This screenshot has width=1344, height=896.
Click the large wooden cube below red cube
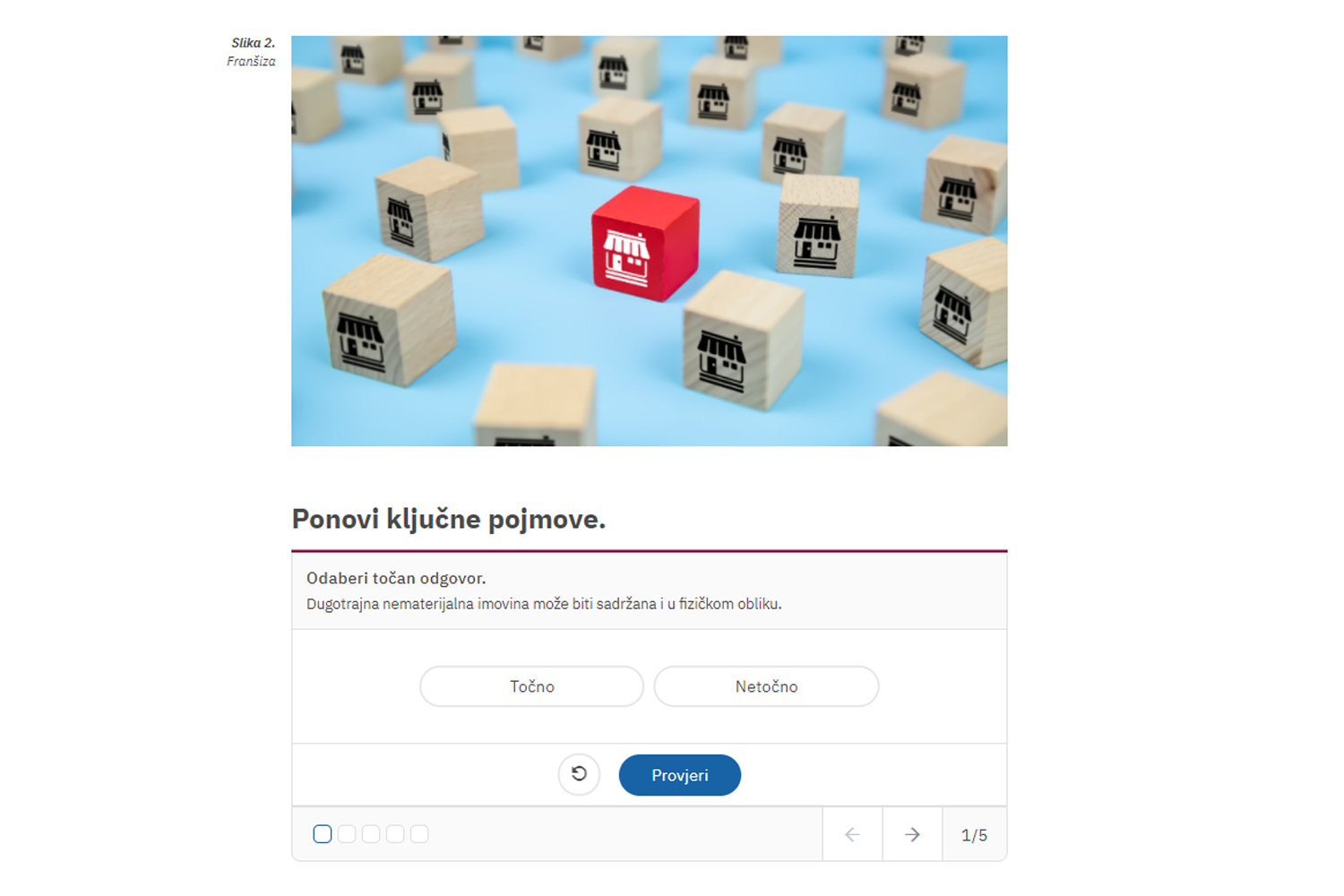pos(744,340)
